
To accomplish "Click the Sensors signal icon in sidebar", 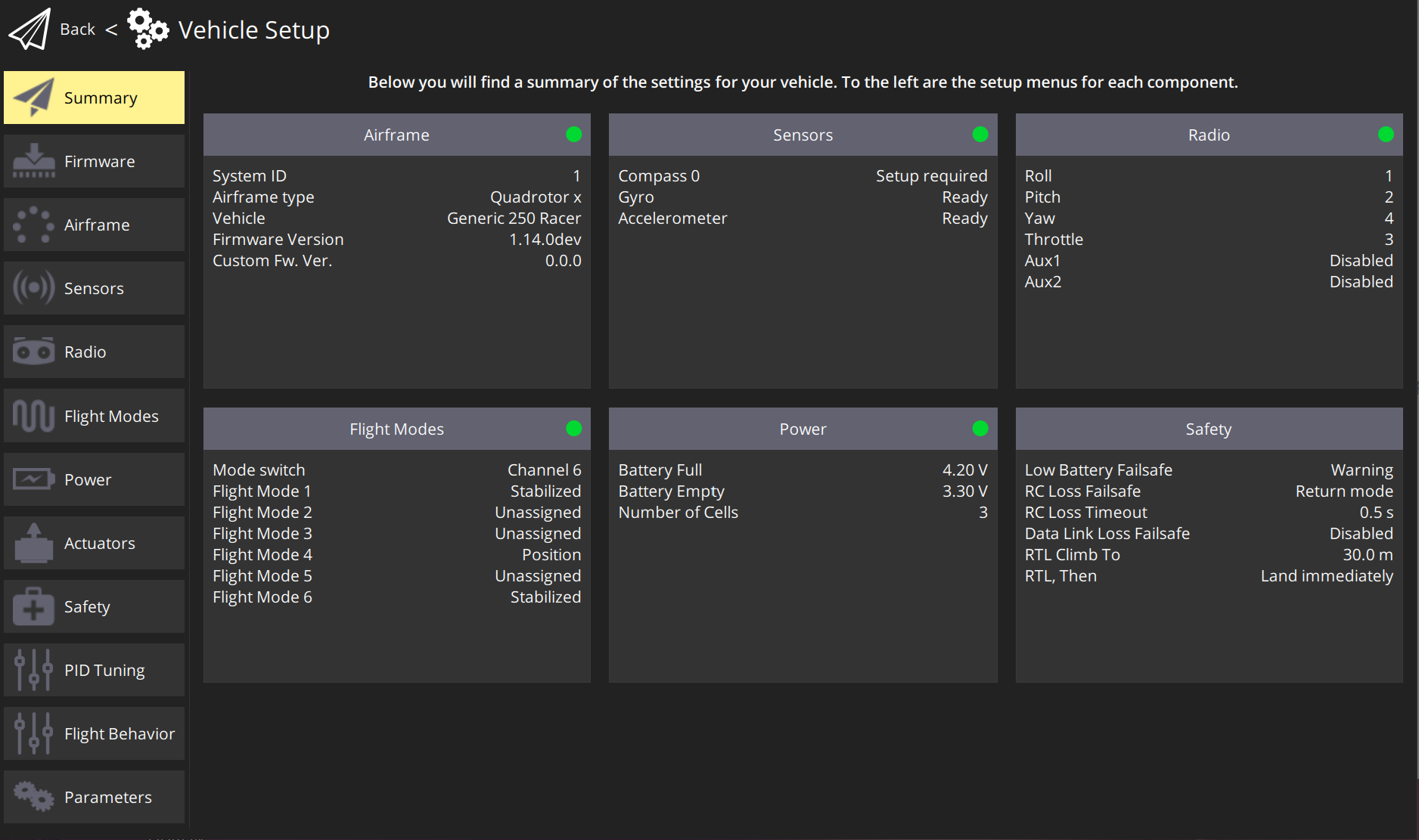I will pyautogui.click(x=33, y=288).
